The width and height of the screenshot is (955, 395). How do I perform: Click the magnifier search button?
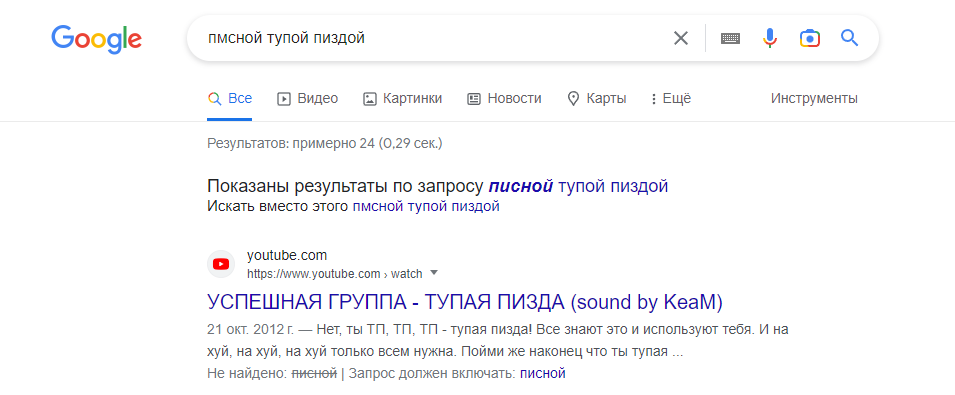tap(849, 38)
